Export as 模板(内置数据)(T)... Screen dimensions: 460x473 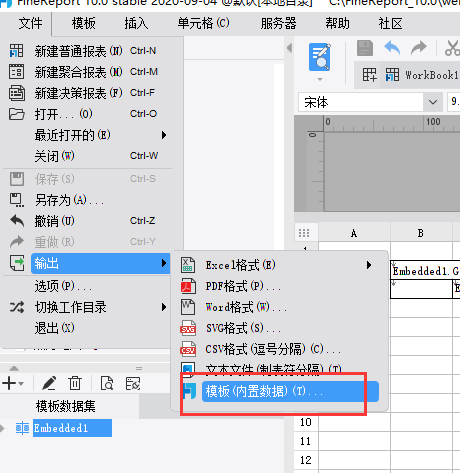[290, 391]
